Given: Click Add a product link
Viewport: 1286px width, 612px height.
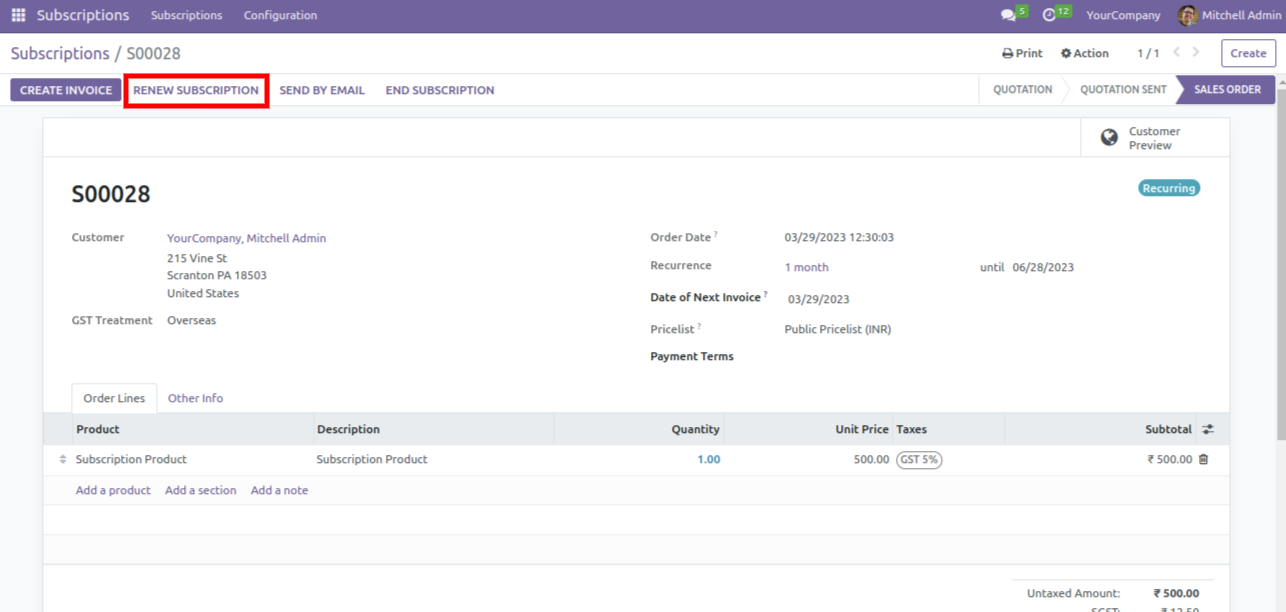Looking at the screenshot, I should pyautogui.click(x=113, y=491).
